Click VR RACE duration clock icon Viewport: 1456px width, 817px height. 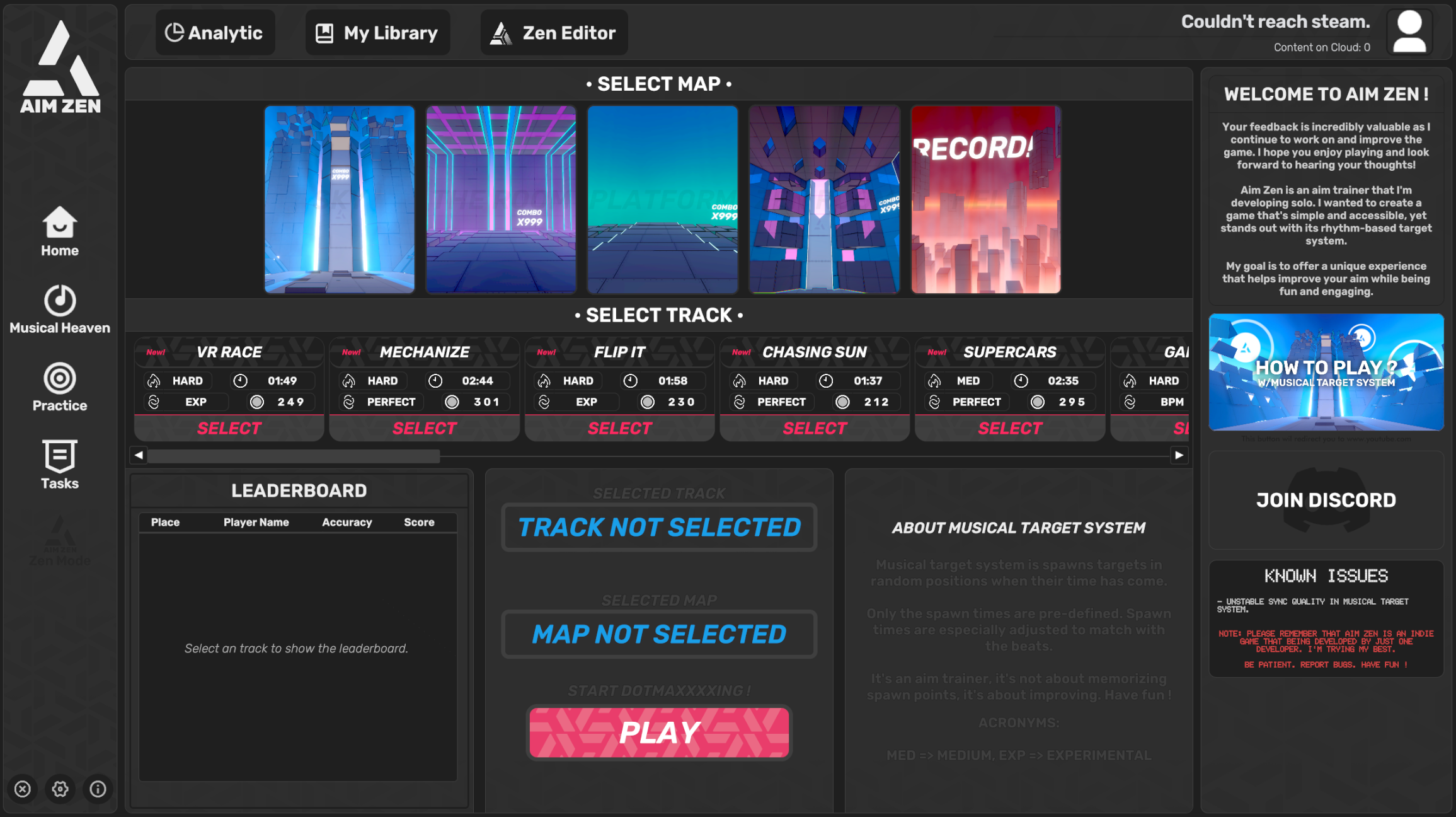tap(240, 381)
